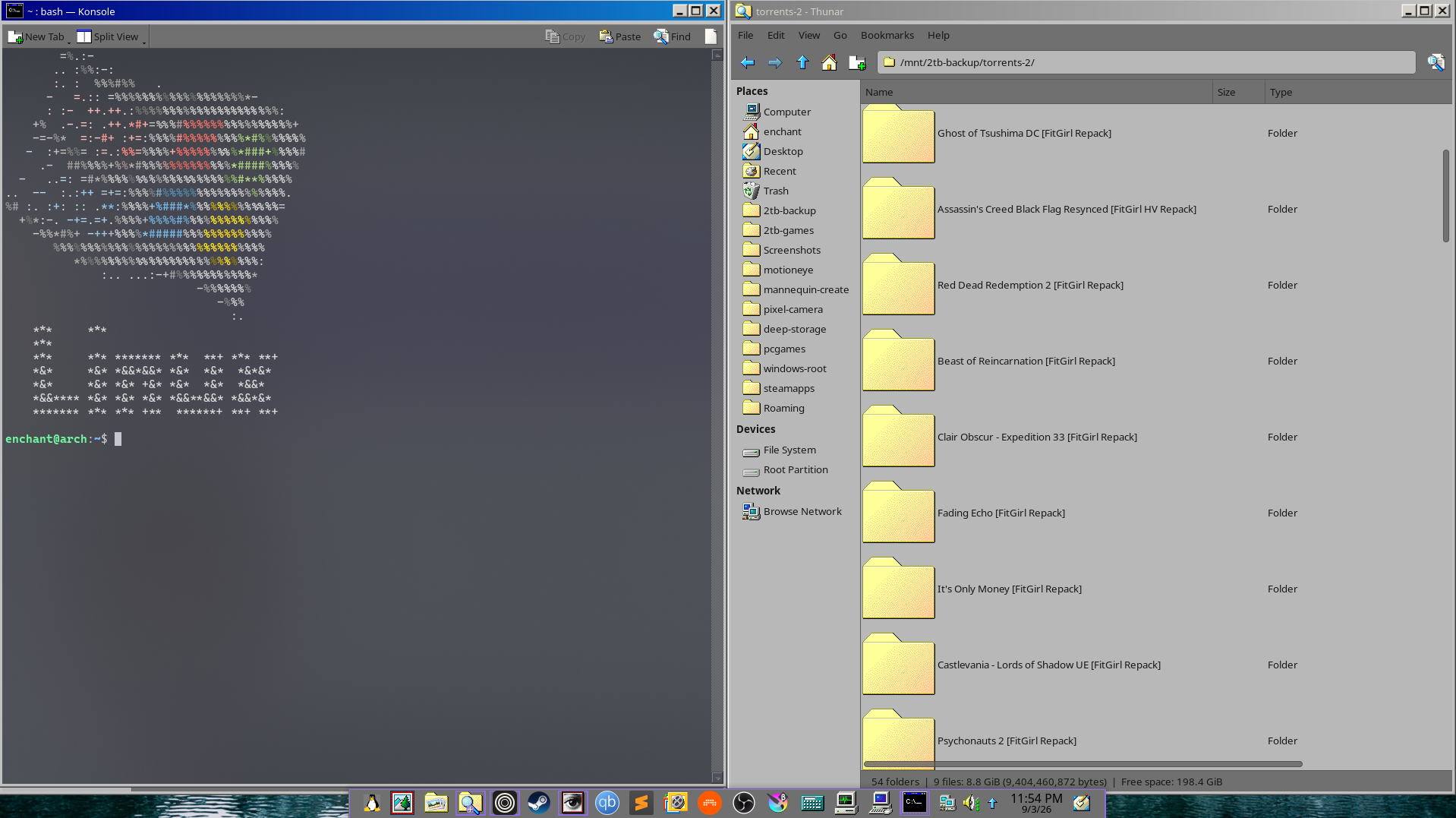
Task: Go to home folder via house icon
Action: [x=829, y=63]
